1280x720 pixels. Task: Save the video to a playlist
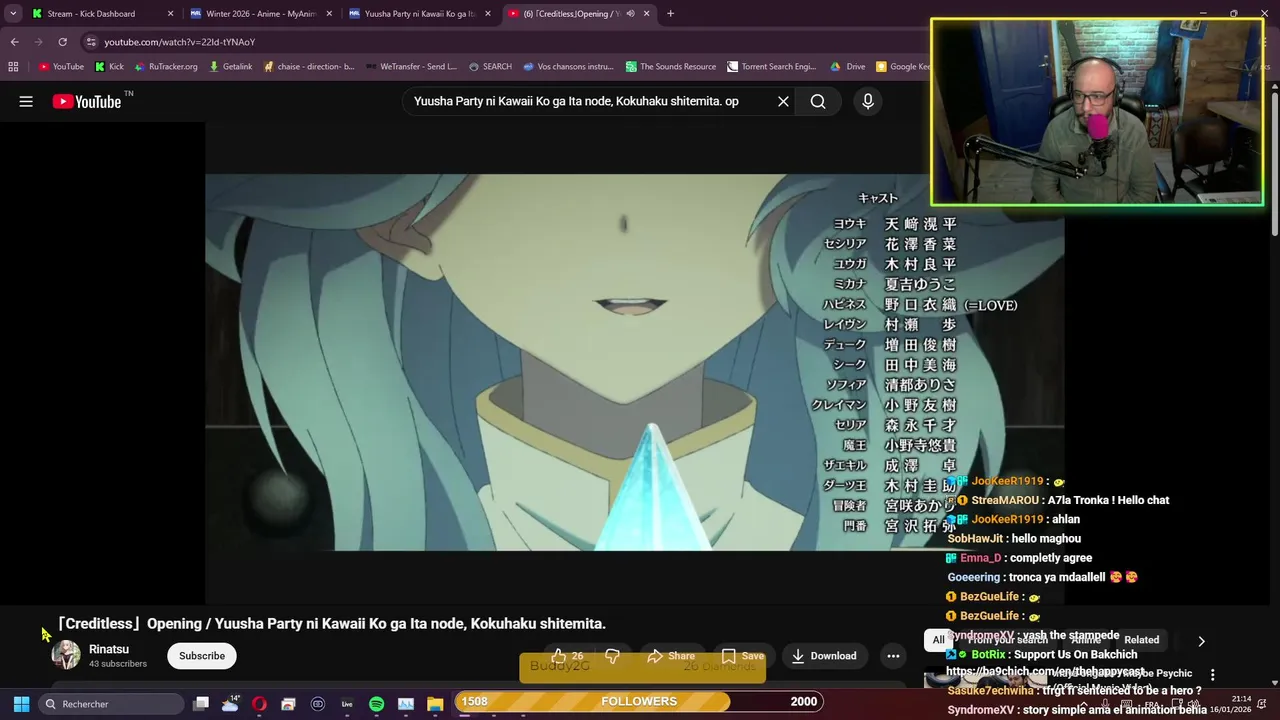[743, 656]
